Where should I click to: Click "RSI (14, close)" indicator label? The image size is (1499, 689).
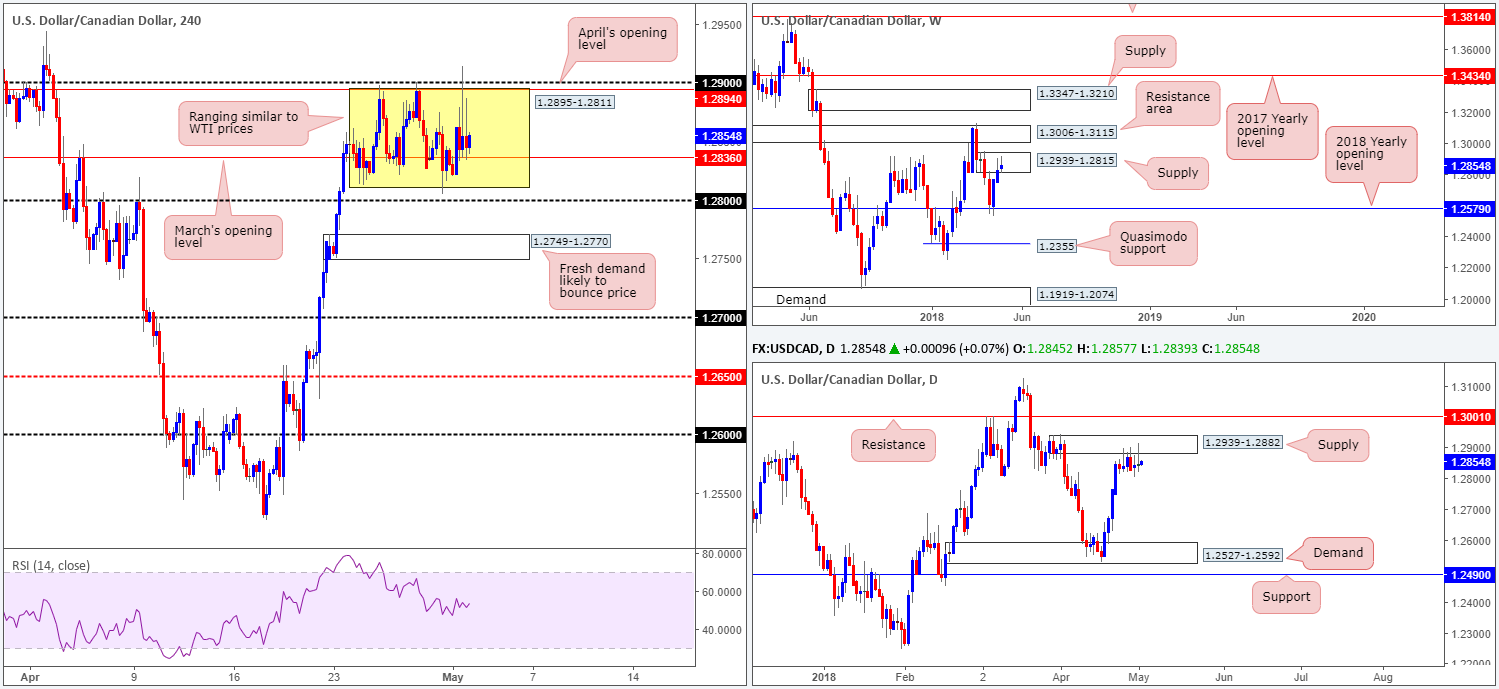51,566
